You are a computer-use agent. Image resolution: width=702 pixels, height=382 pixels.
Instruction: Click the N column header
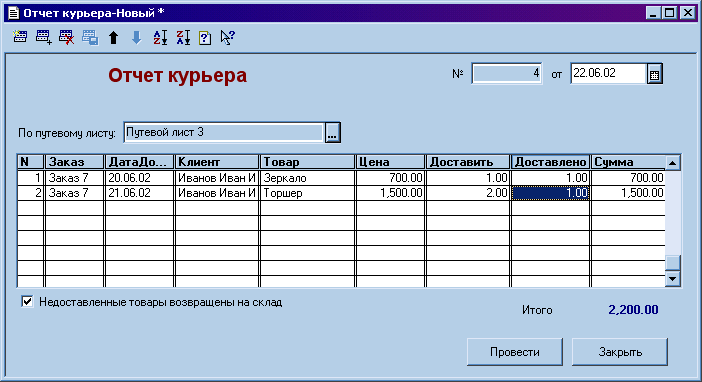point(30,162)
